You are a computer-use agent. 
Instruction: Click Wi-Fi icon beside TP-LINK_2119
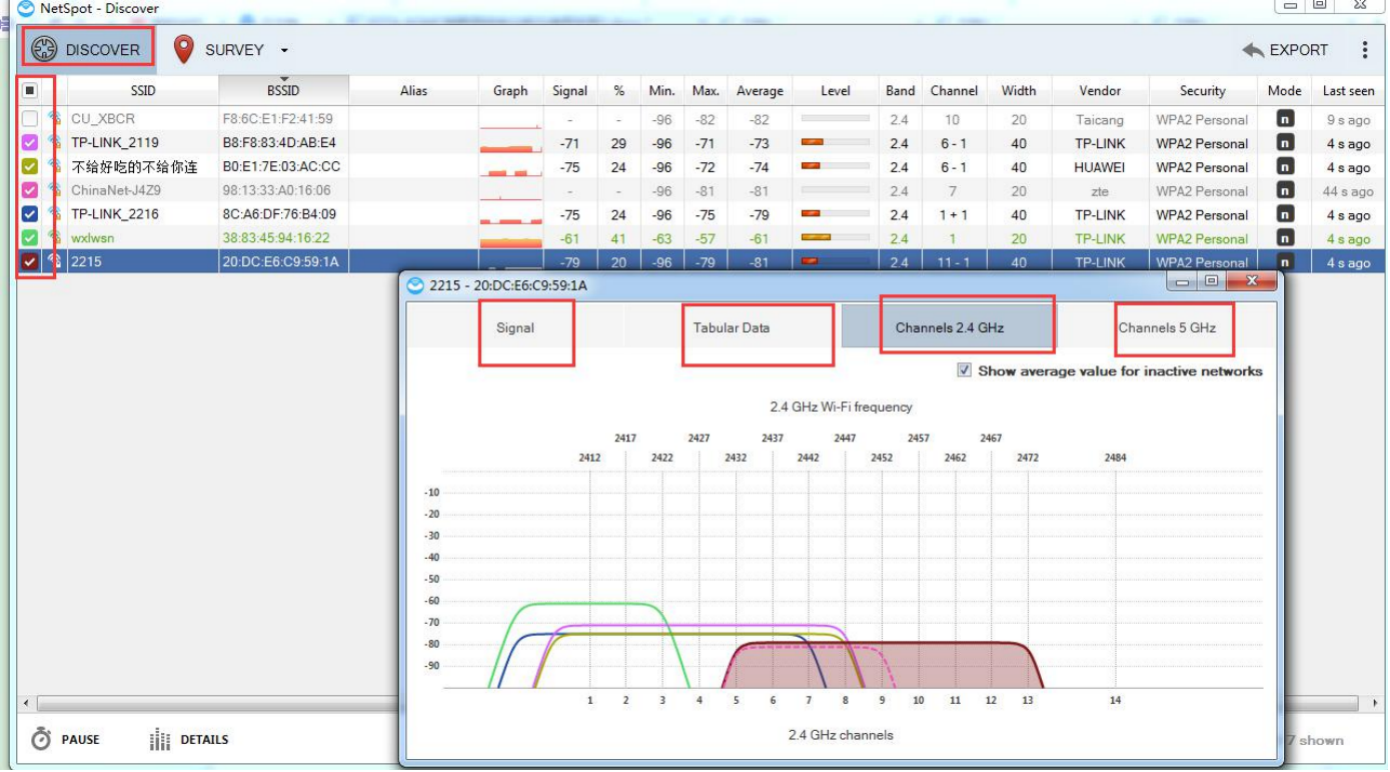pyautogui.click(x=55, y=143)
